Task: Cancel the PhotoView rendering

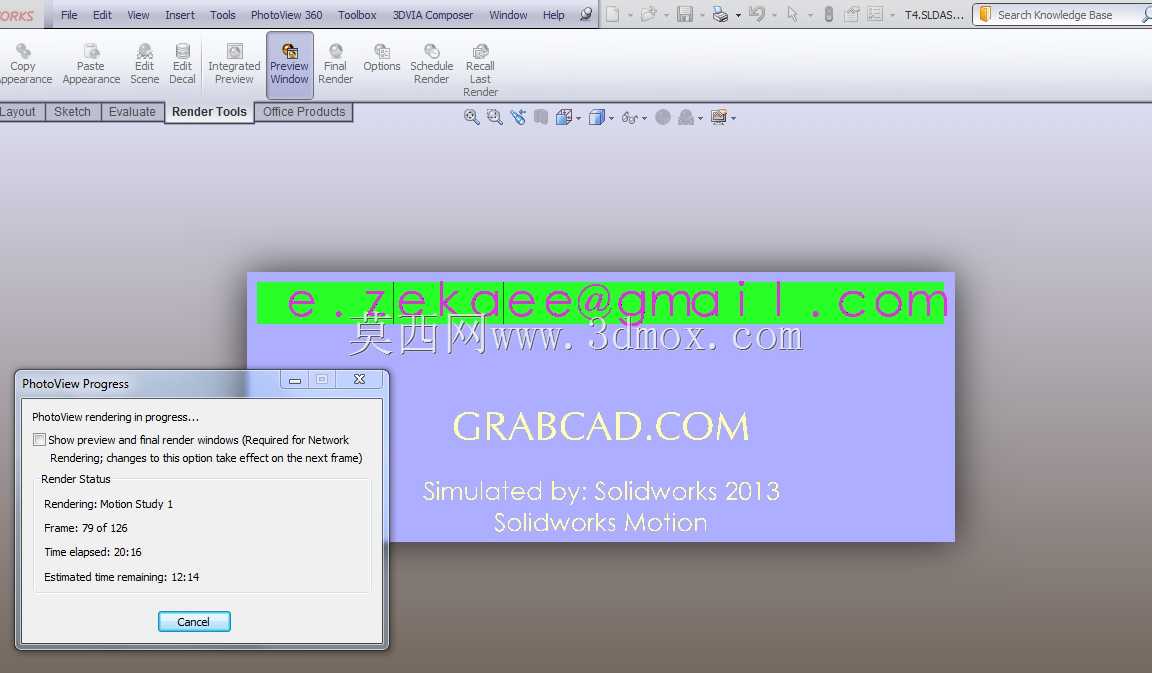Action: click(x=194, y=622)
